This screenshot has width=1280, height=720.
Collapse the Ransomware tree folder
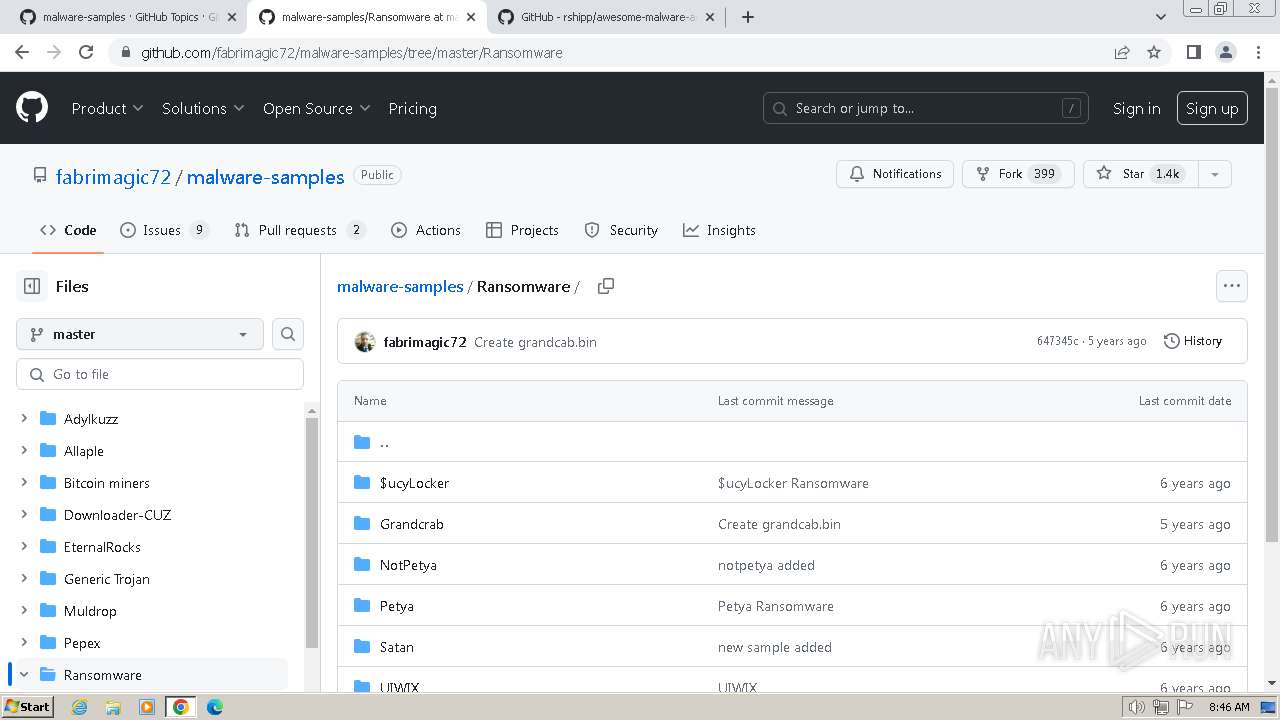pos(24,675)
